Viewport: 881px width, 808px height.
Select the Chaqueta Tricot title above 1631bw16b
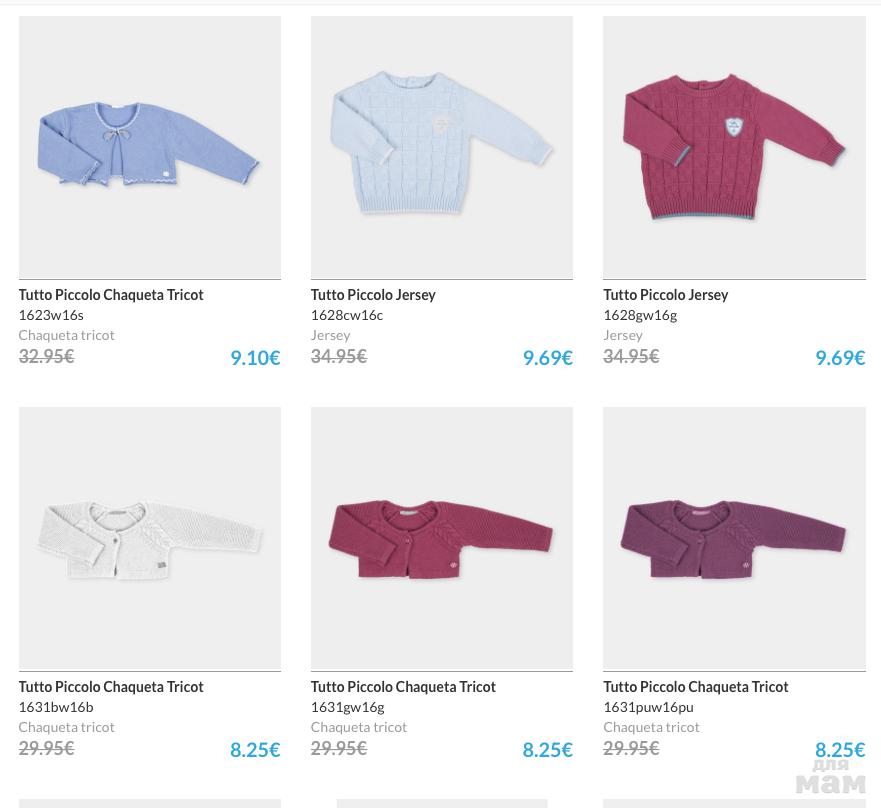pos(111,687)
